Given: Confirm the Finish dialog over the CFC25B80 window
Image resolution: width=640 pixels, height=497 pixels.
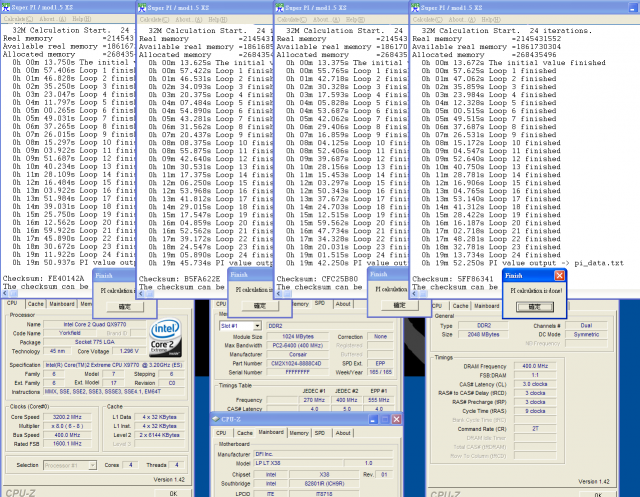Looking at the screenshot, I should (400, 305).
